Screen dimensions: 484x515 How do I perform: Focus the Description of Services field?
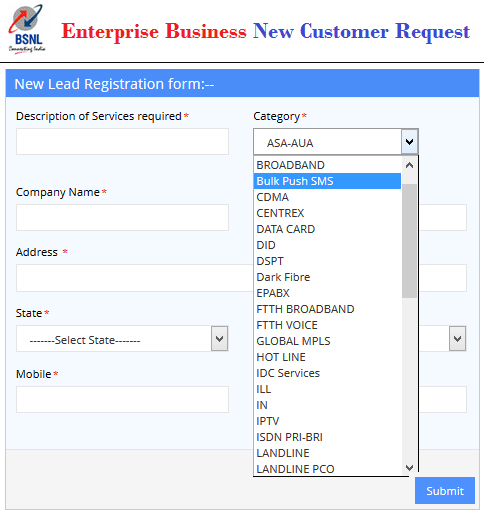coord(122,141)
